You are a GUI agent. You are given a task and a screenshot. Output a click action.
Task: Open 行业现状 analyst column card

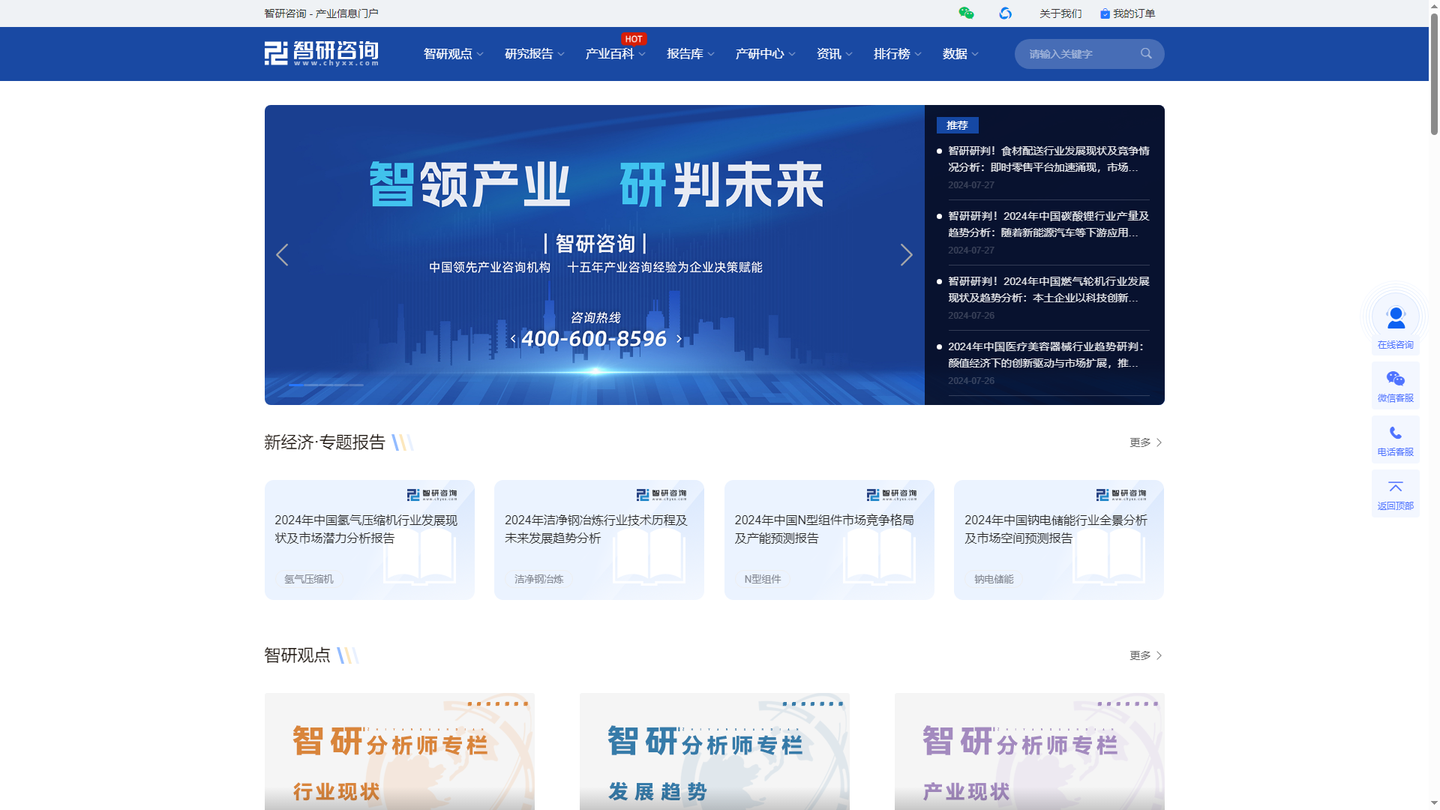click(399, 751)
